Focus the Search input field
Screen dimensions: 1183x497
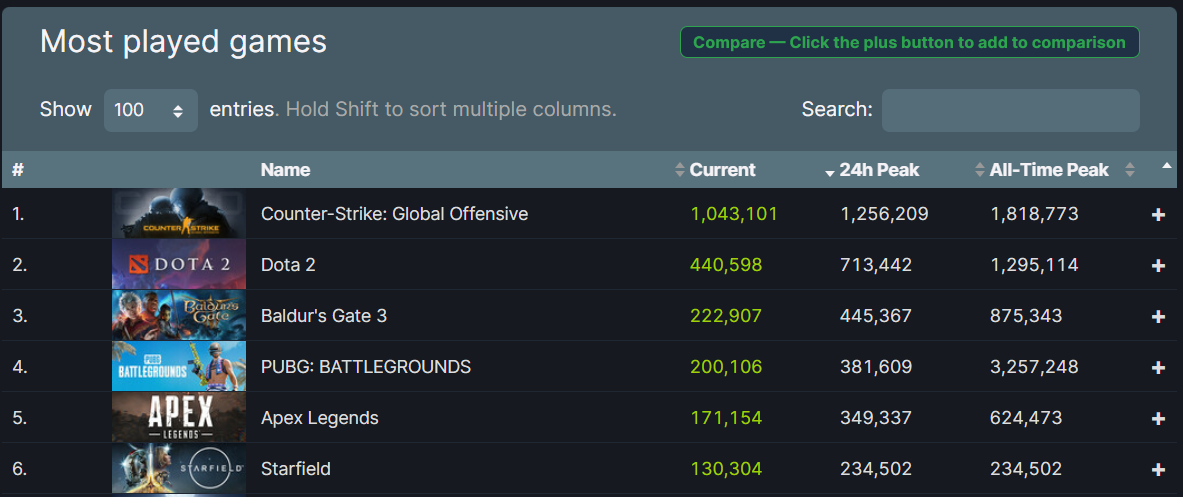point(1010,110)
